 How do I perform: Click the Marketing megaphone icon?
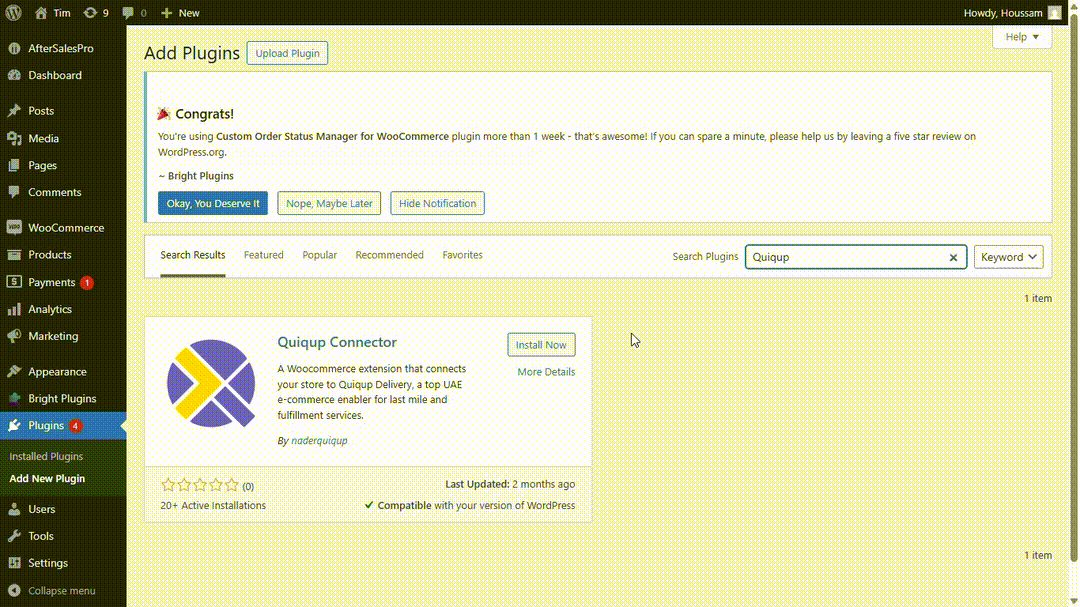(x=14, y=336)
